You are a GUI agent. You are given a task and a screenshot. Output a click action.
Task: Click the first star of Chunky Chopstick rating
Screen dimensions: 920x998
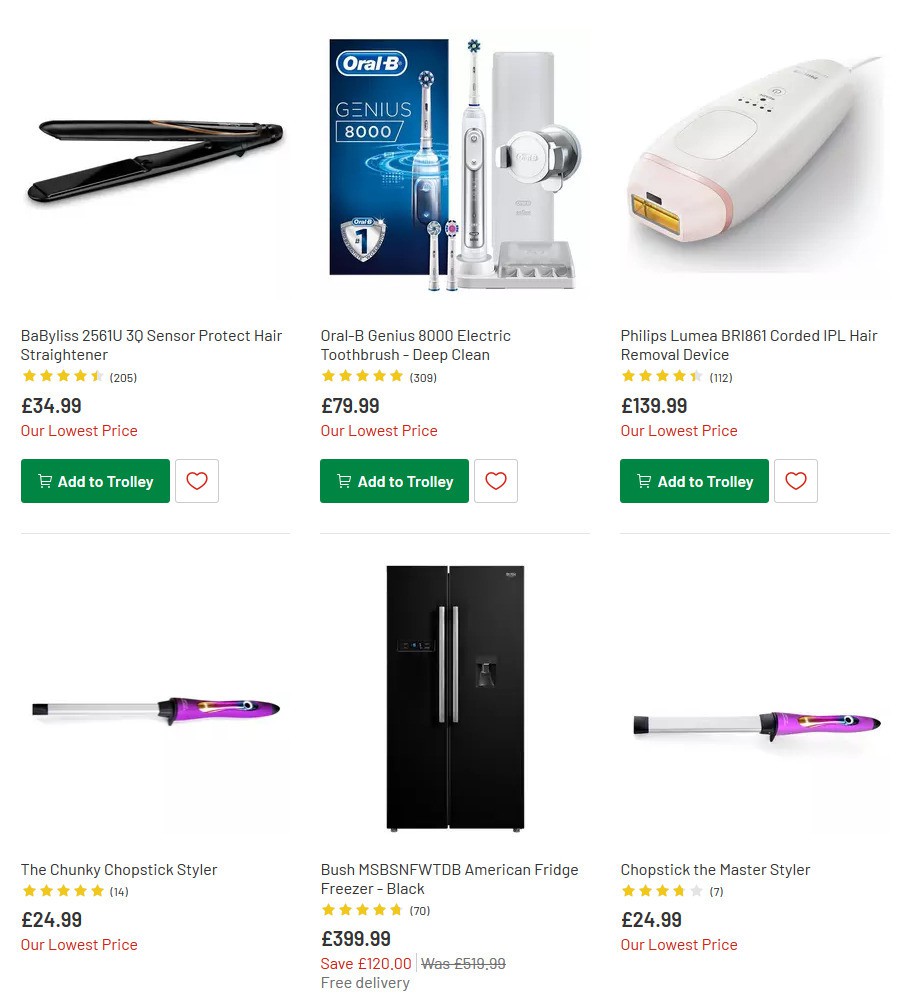28,891
